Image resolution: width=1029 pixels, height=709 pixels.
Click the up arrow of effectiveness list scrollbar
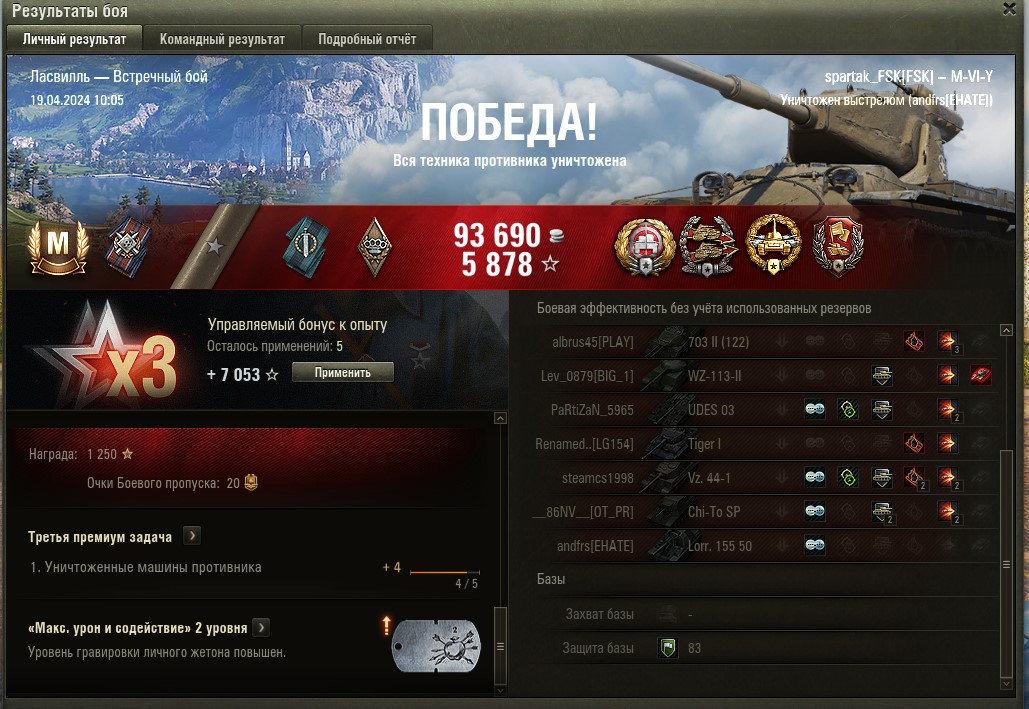pyautogui.click(x=1006, y=330)
